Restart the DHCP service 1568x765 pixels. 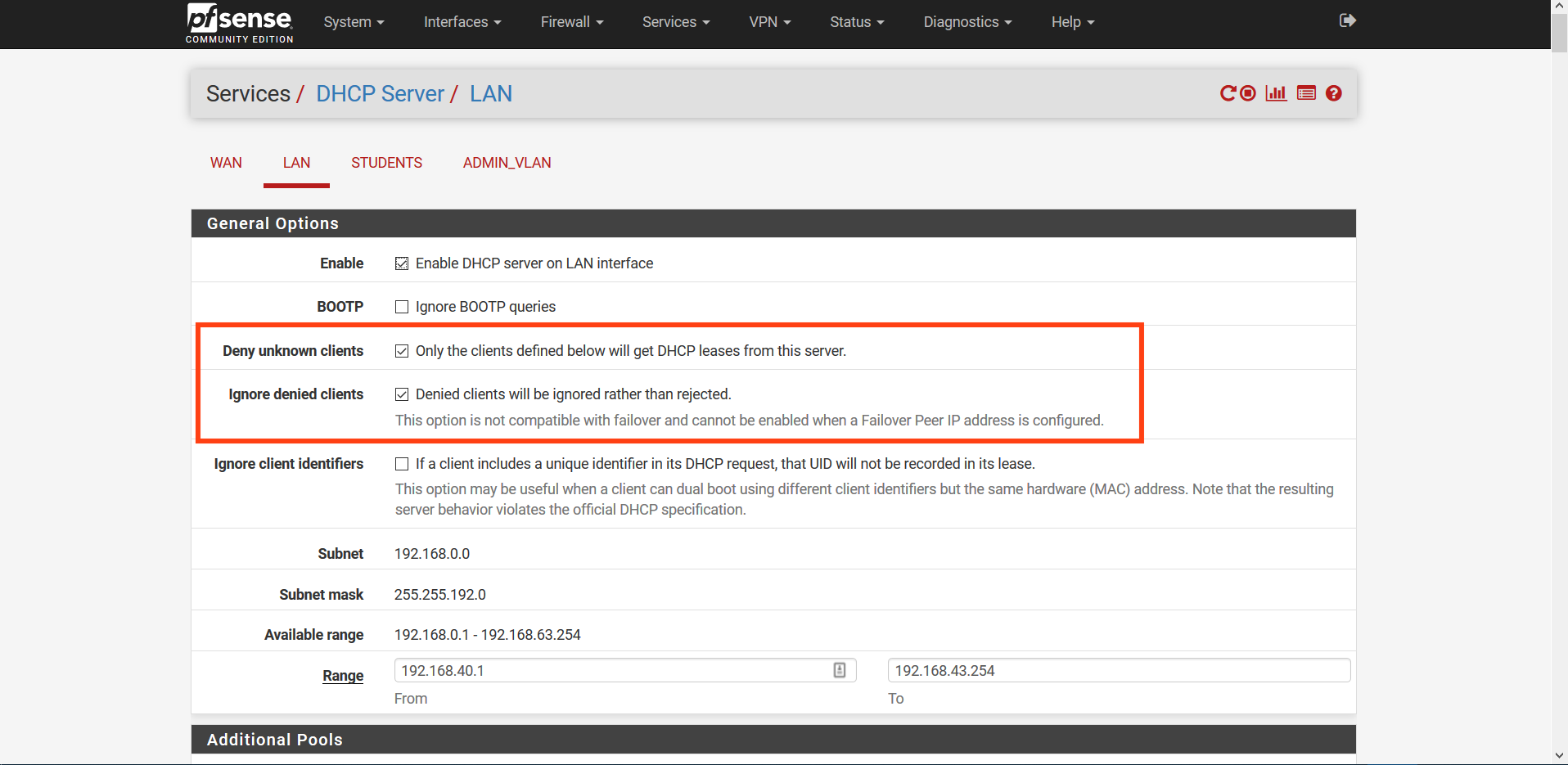[x=1228, y=93]
